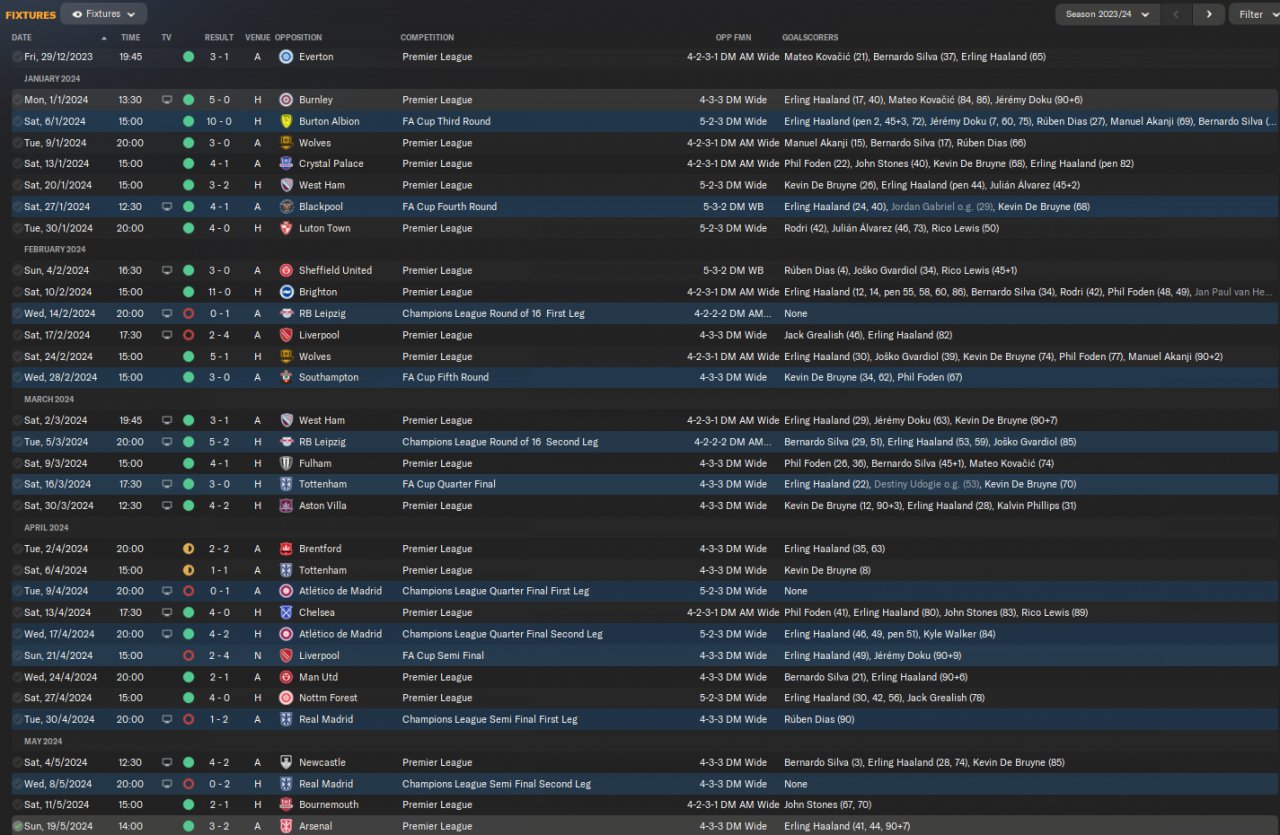Click the Brighton club badge
The height and width of the screenshot is (835, 1280).
point(286,292)
